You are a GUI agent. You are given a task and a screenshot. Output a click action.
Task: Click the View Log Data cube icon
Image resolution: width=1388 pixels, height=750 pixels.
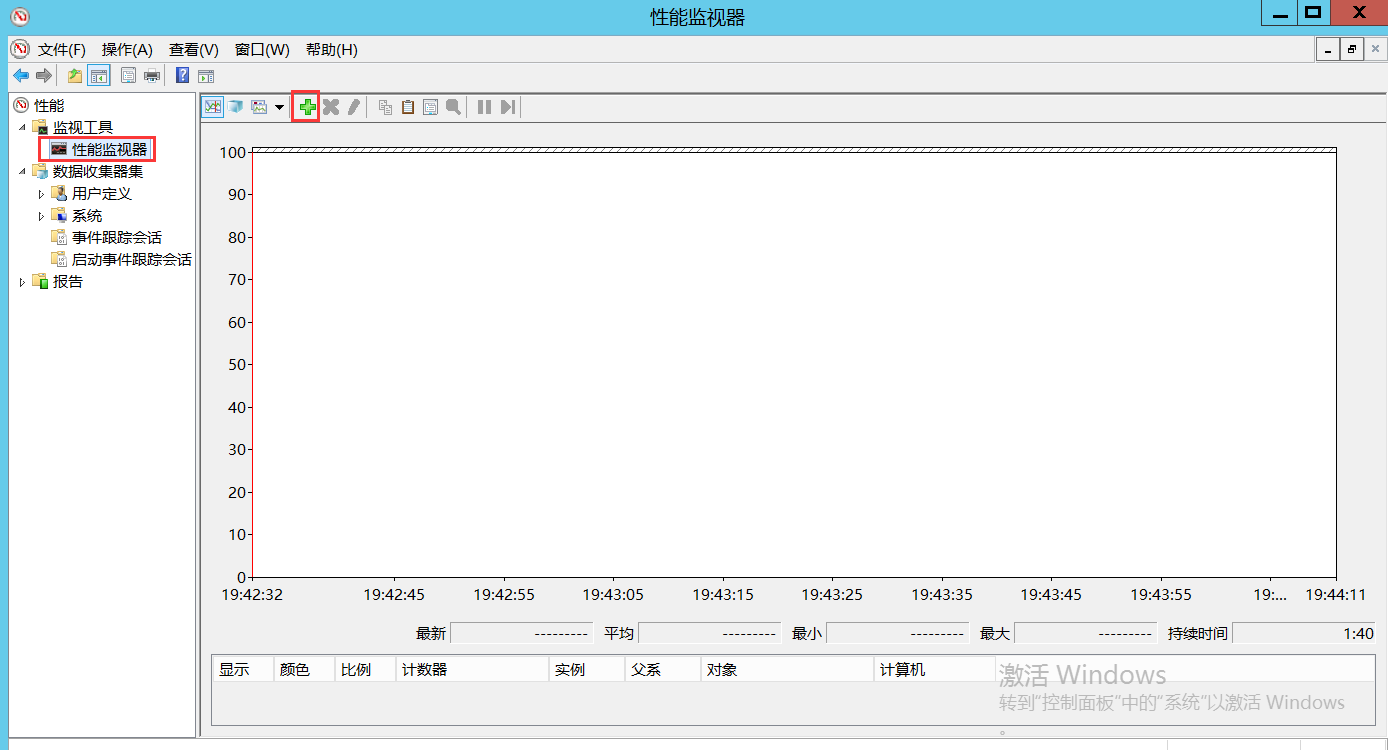[x=235, y=107]
